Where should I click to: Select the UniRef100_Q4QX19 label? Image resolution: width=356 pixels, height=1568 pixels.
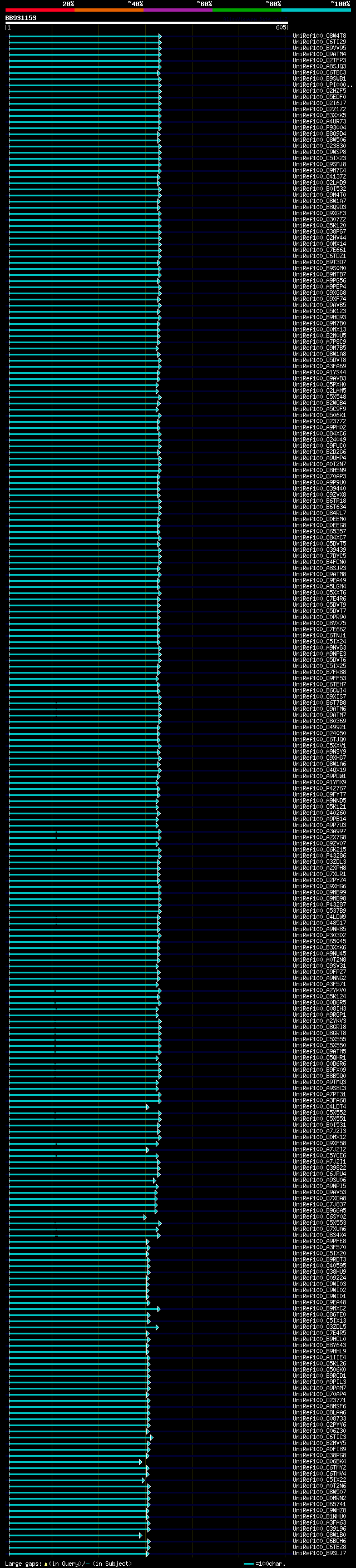coord(319,770)
